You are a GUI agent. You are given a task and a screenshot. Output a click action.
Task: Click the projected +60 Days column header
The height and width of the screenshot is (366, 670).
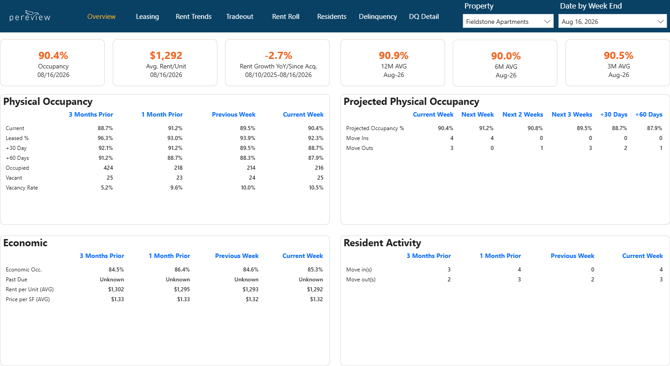pos(649,114)
